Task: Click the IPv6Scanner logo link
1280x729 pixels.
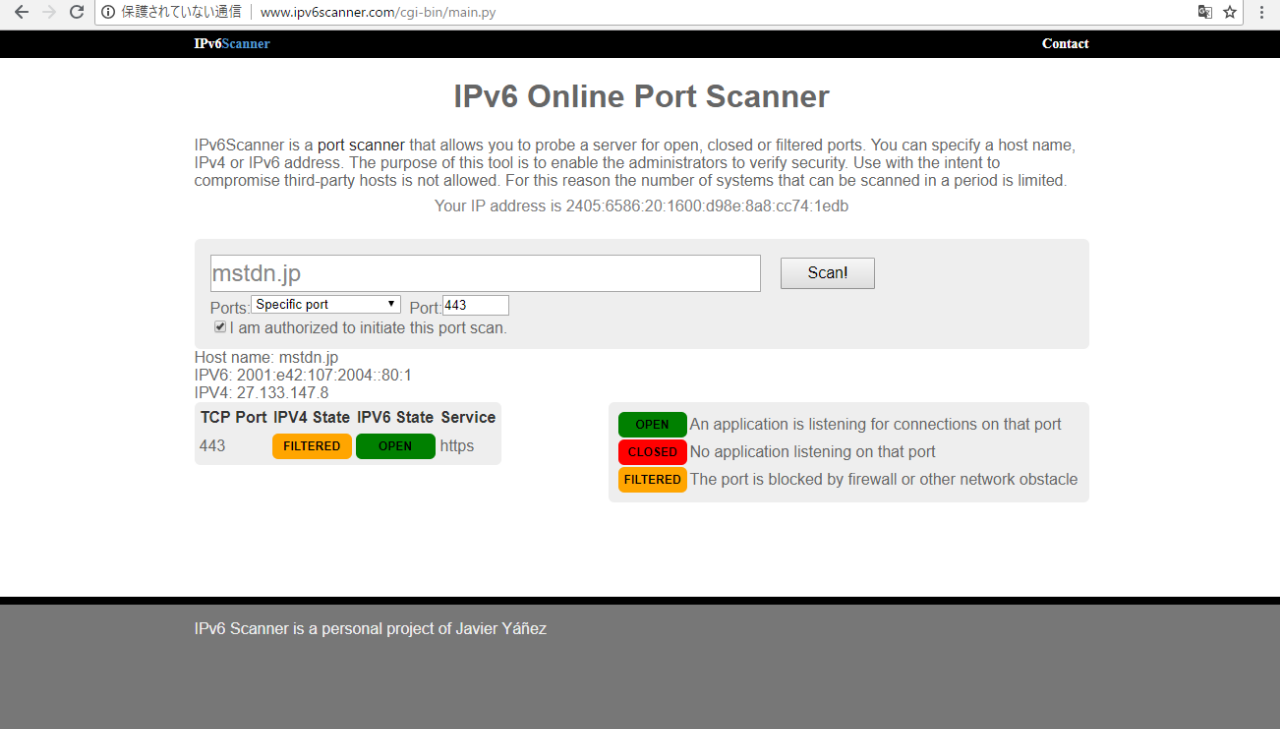Action: click(x=232, y=44)
